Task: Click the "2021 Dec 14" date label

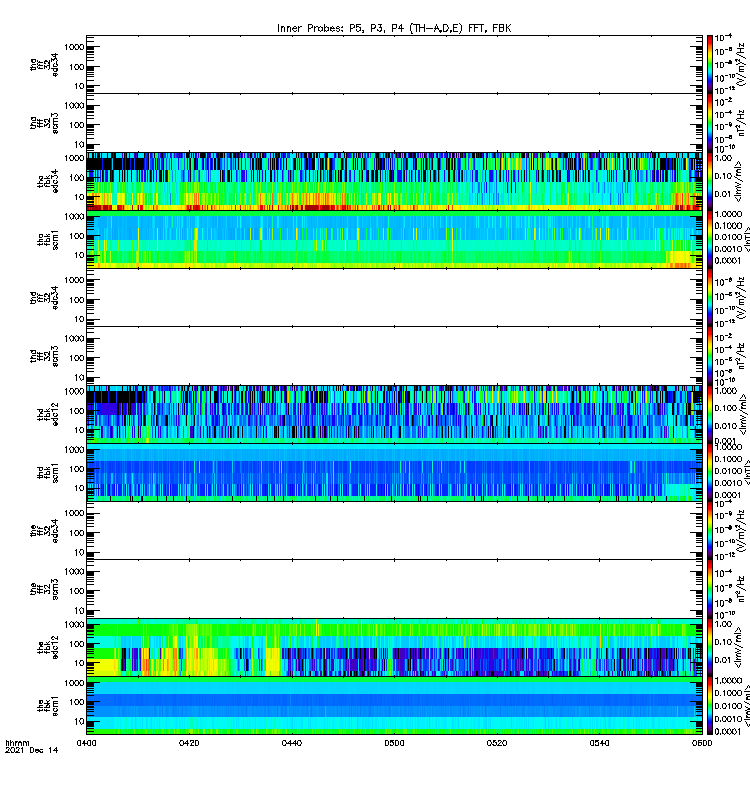Action: point(32,751)
